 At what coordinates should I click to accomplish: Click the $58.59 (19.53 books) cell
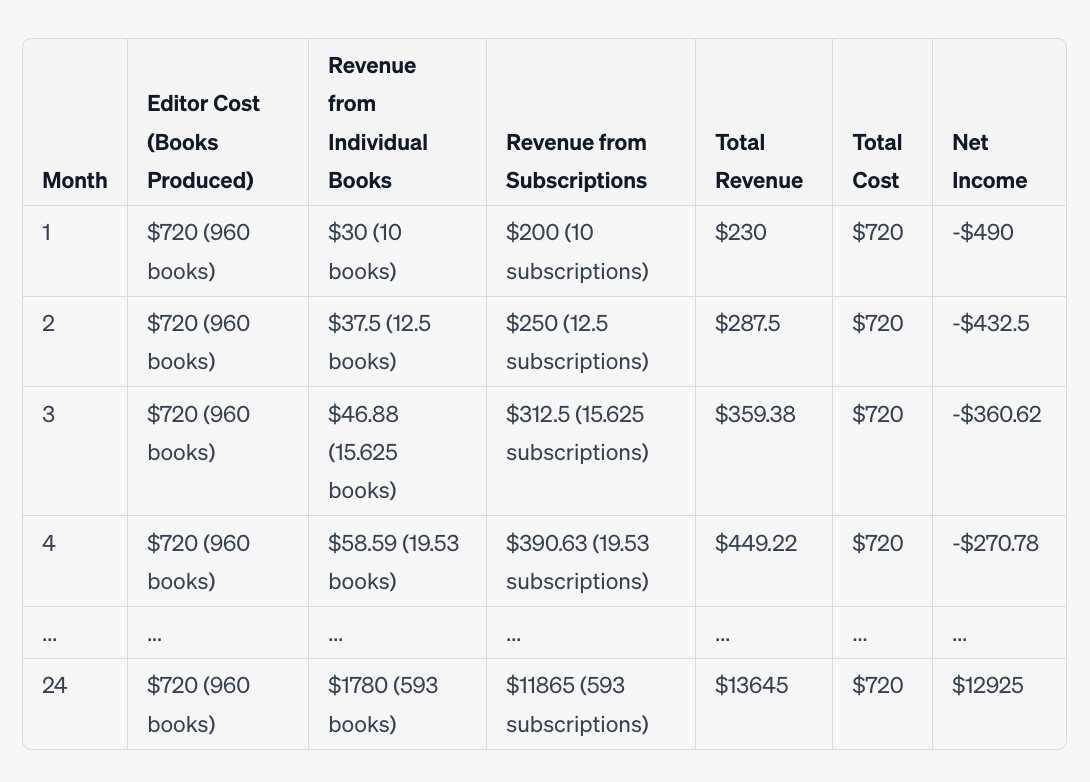[x=393, y=562]
